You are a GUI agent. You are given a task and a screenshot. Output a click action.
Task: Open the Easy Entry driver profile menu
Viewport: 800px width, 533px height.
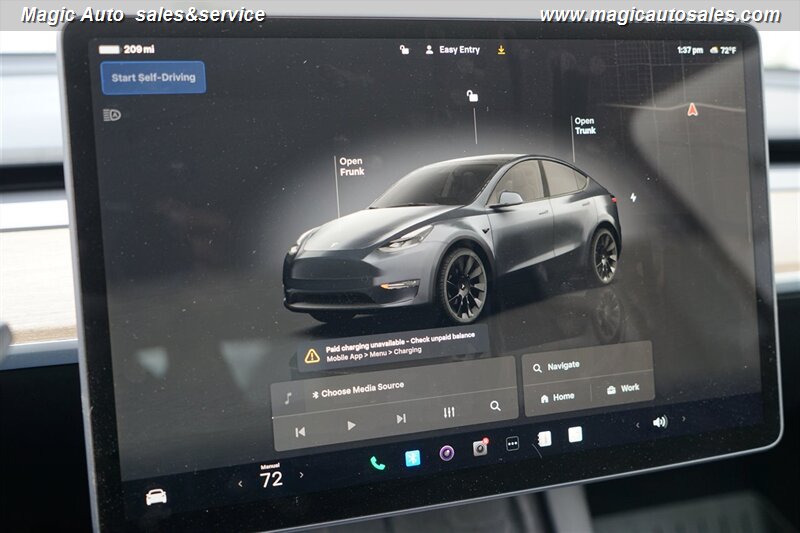coord(452,49)
